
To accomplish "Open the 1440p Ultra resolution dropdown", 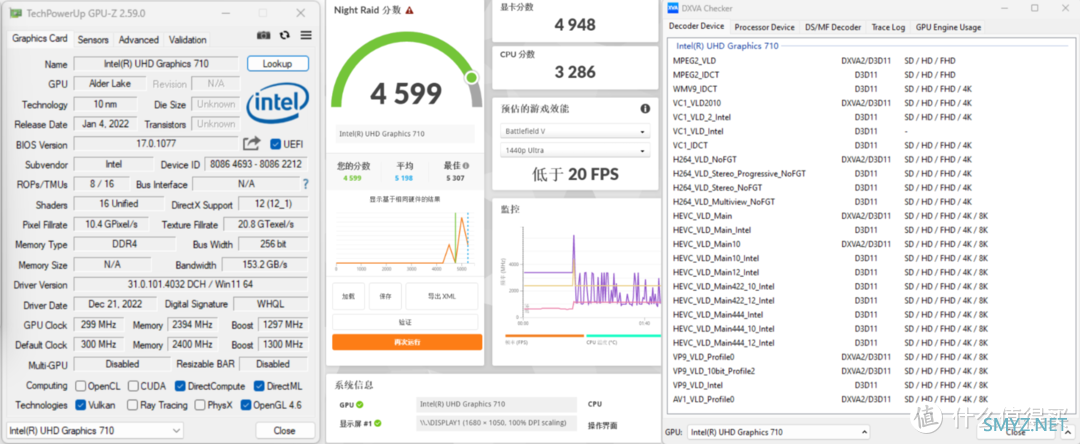I will (574, 150).
